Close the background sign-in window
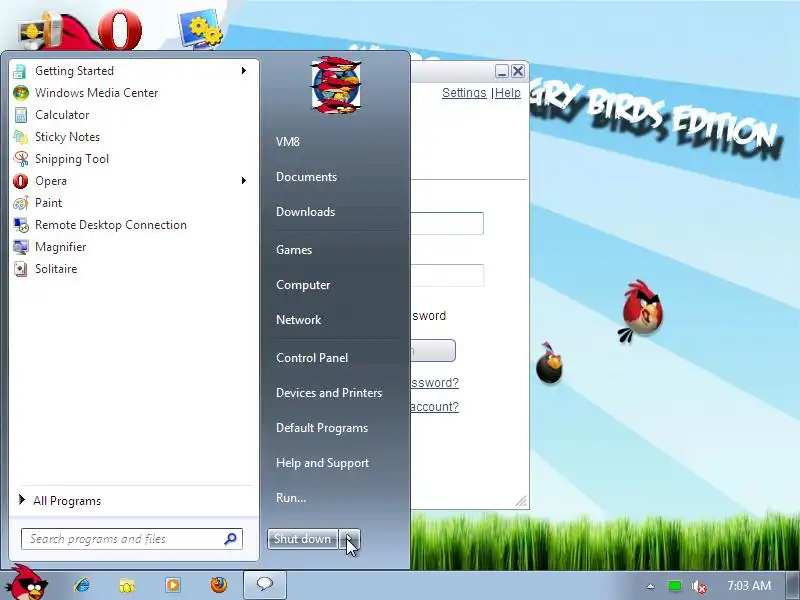Viewport: 800px width, 600px height. click(x=518, y=71)
